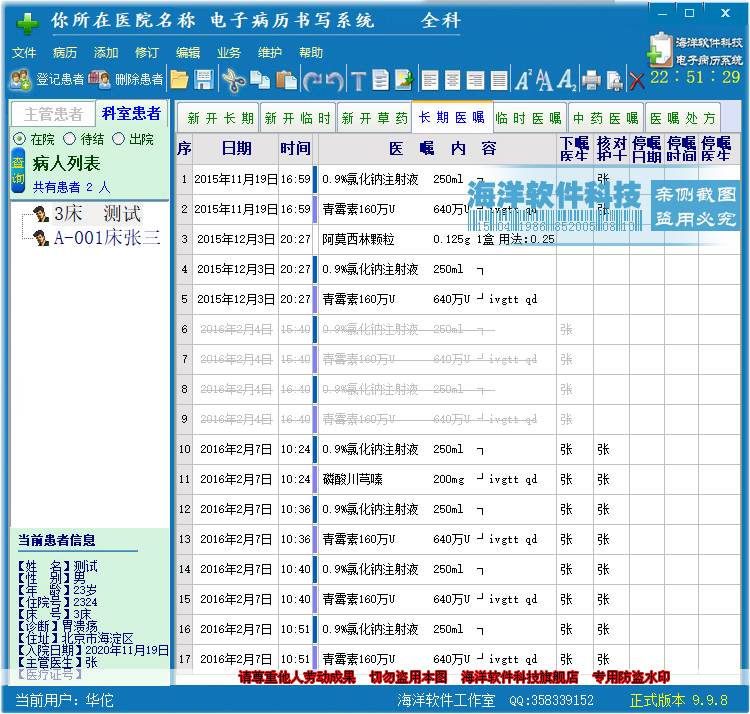This screenshot has height=714, width=750.
Task: Click the undo arrow icon
Action: tap(335, 81)
